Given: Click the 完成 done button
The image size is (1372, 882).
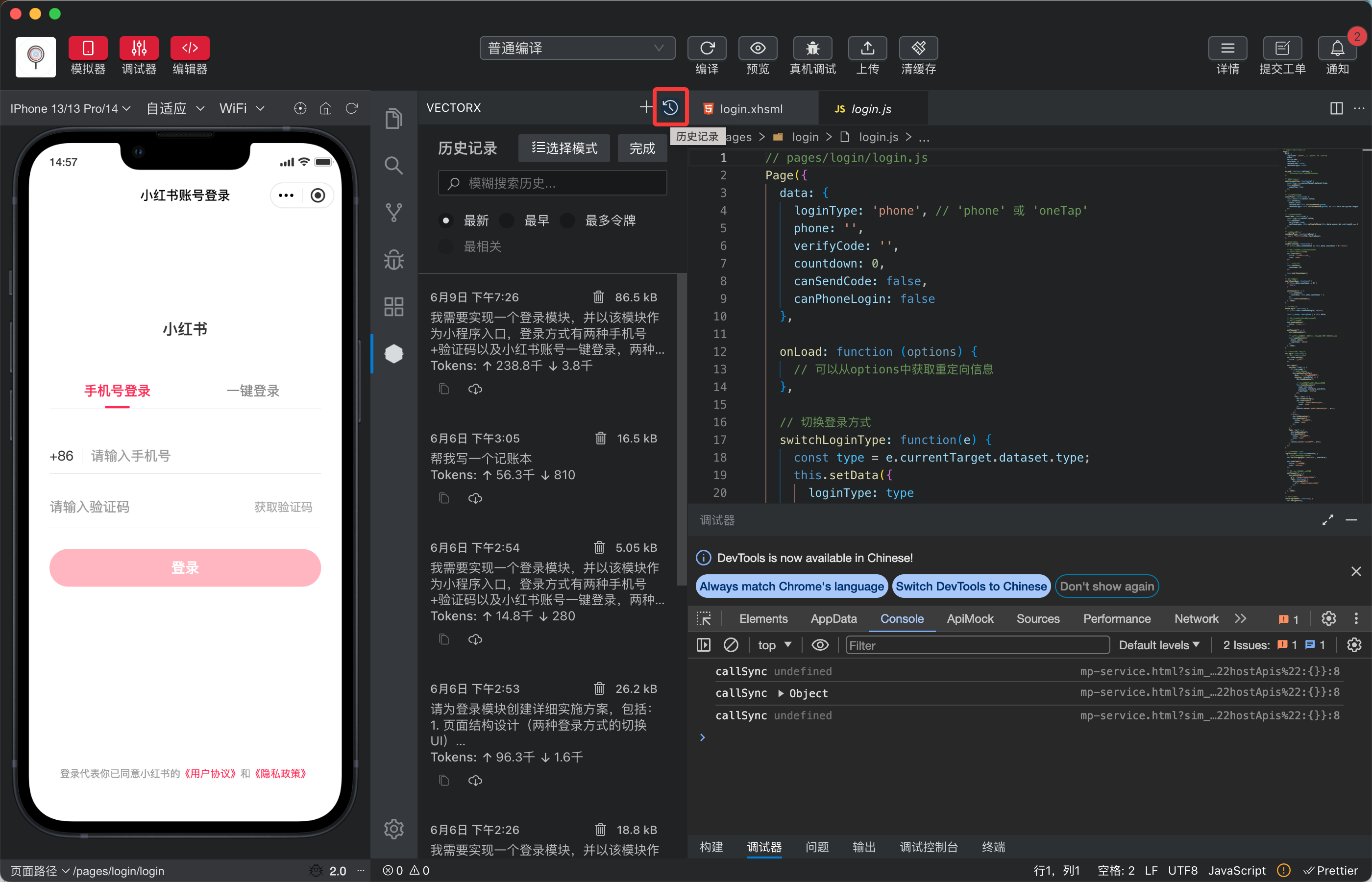Looking at the screenshot, I should pyautogui.click(x=642, y=148).
